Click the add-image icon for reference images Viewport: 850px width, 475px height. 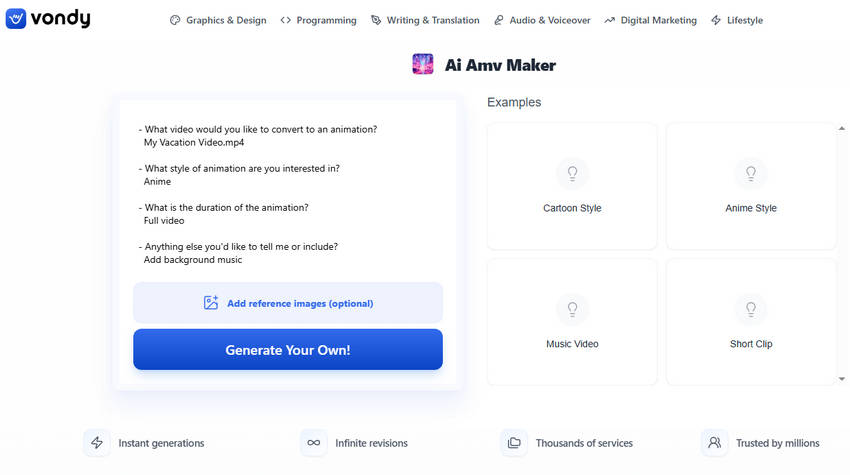click(211, 303)
